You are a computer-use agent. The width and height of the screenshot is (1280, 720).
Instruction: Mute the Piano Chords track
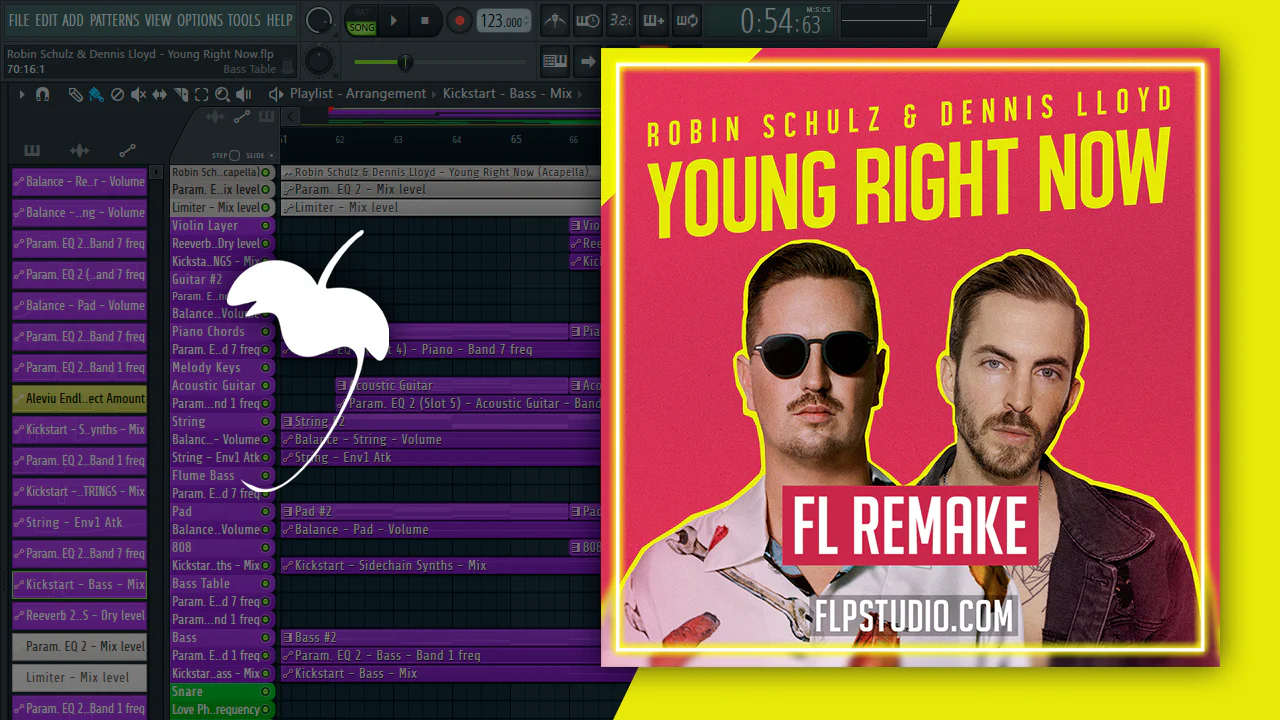(266, 332)
